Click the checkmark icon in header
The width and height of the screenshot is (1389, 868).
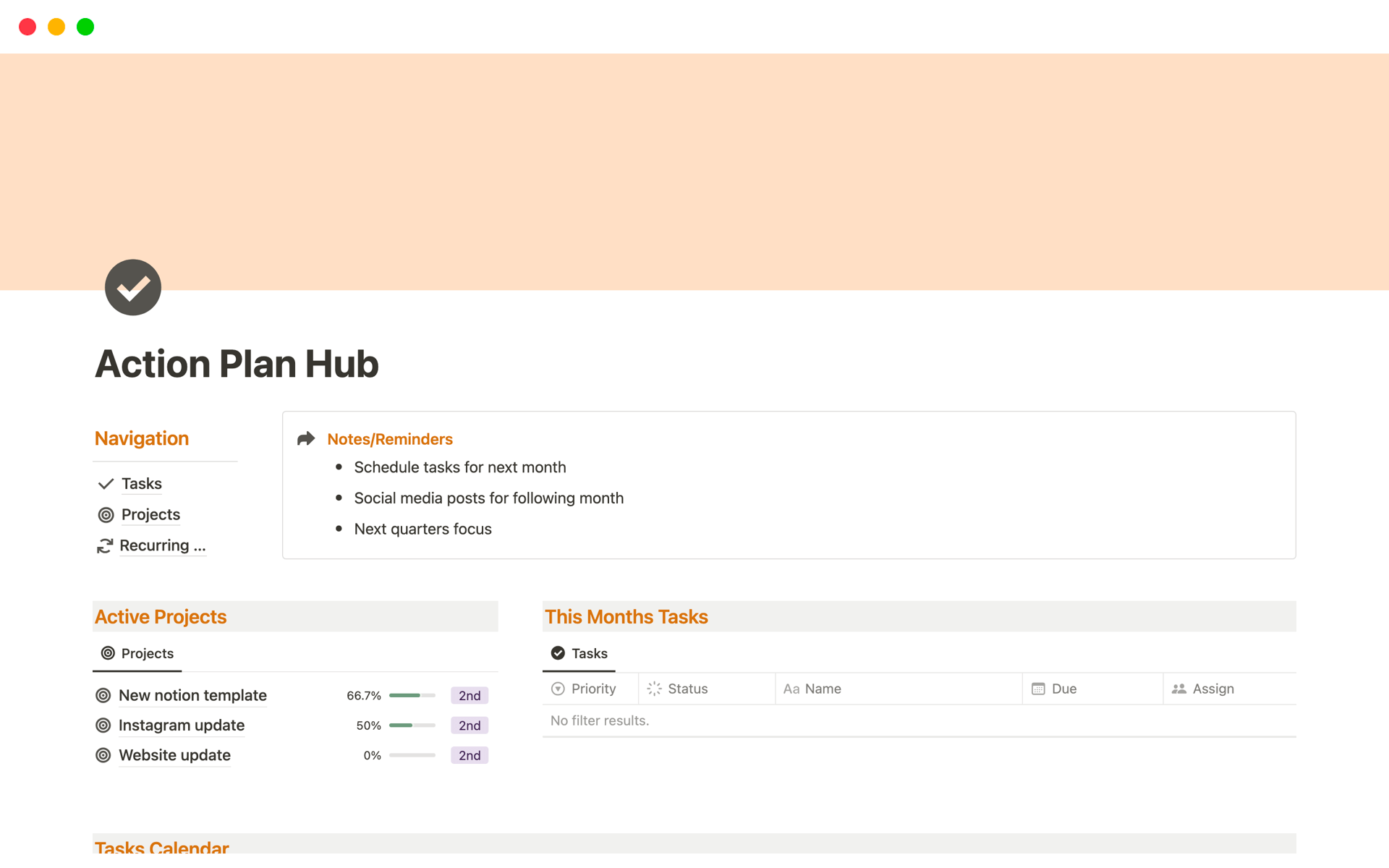point(133,289)
